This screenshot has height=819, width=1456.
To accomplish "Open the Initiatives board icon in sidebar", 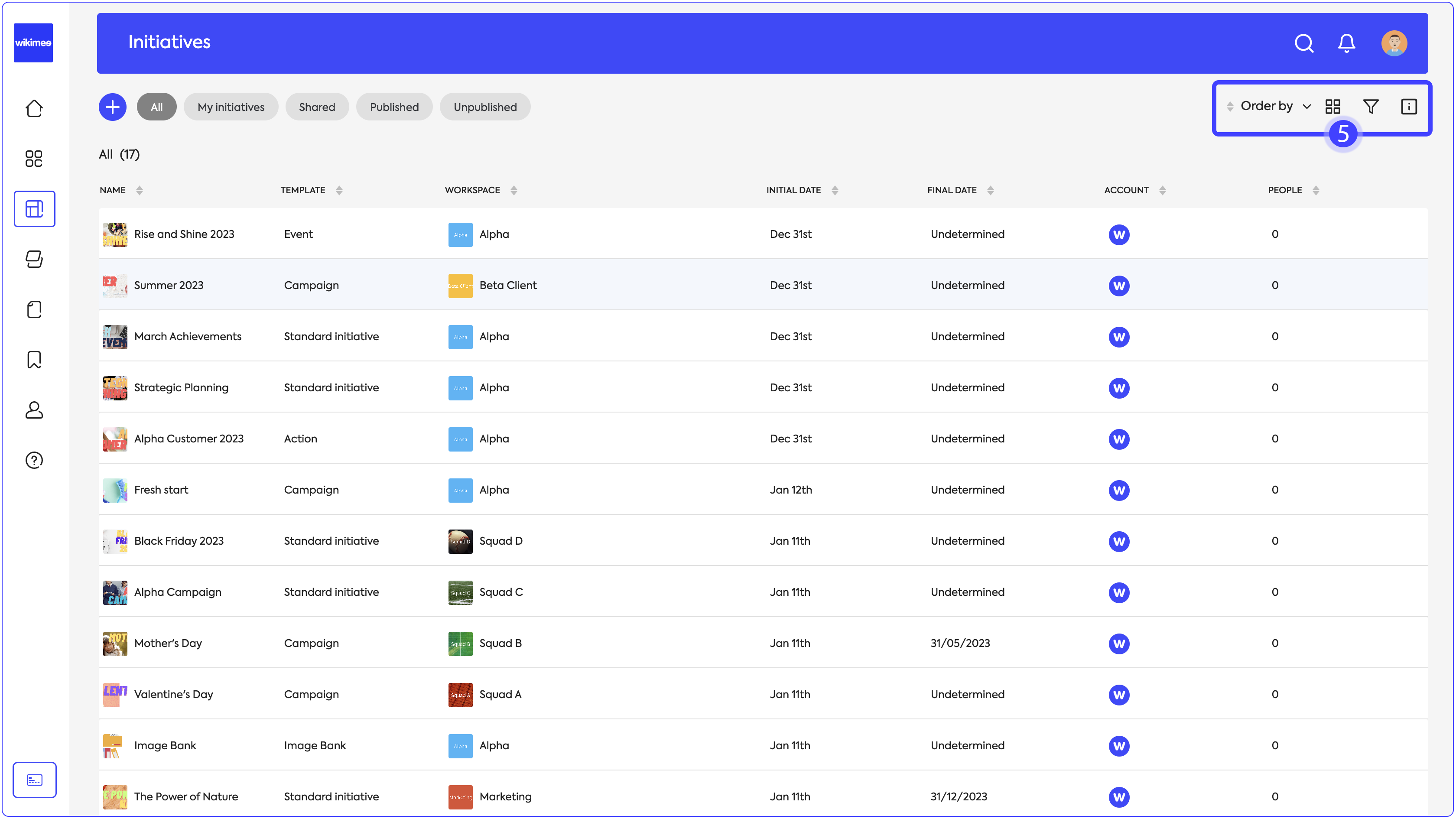I will point(34,208).
